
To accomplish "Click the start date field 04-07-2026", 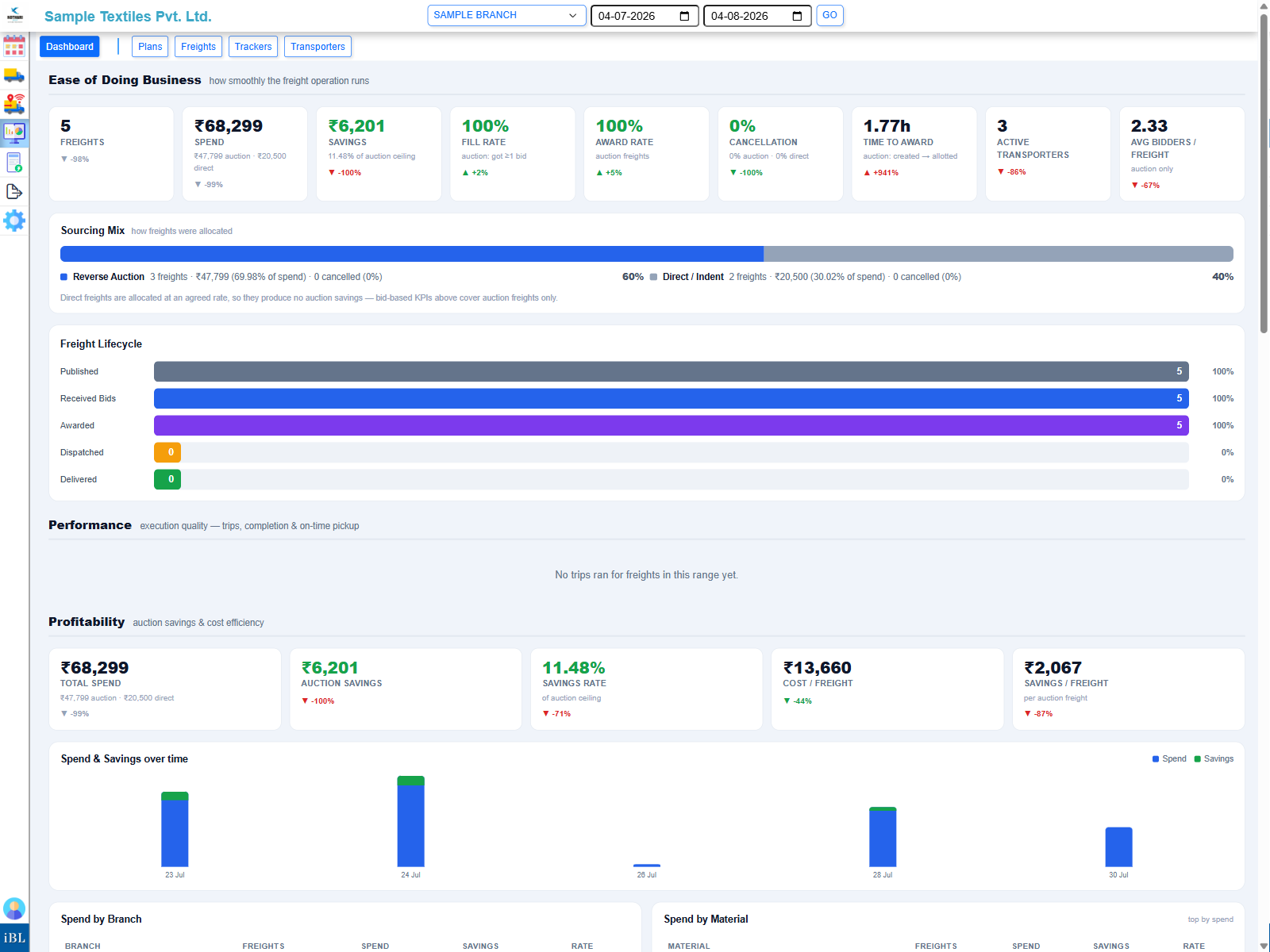I will click(645, 16).
